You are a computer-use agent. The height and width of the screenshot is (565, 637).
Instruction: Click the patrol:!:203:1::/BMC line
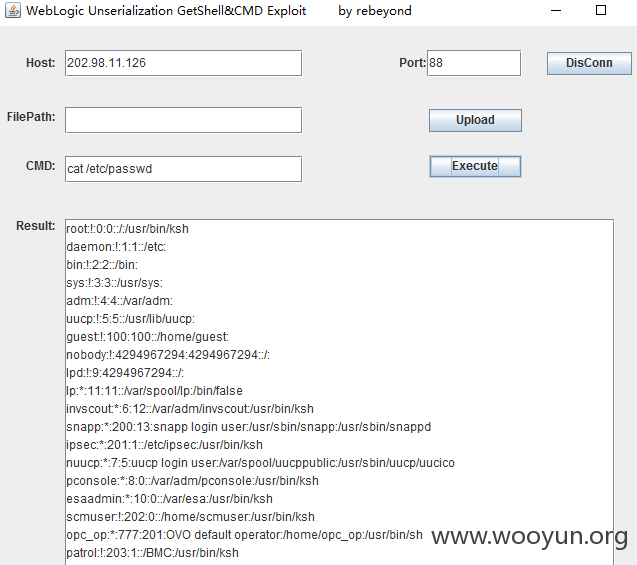pos(152,553)
